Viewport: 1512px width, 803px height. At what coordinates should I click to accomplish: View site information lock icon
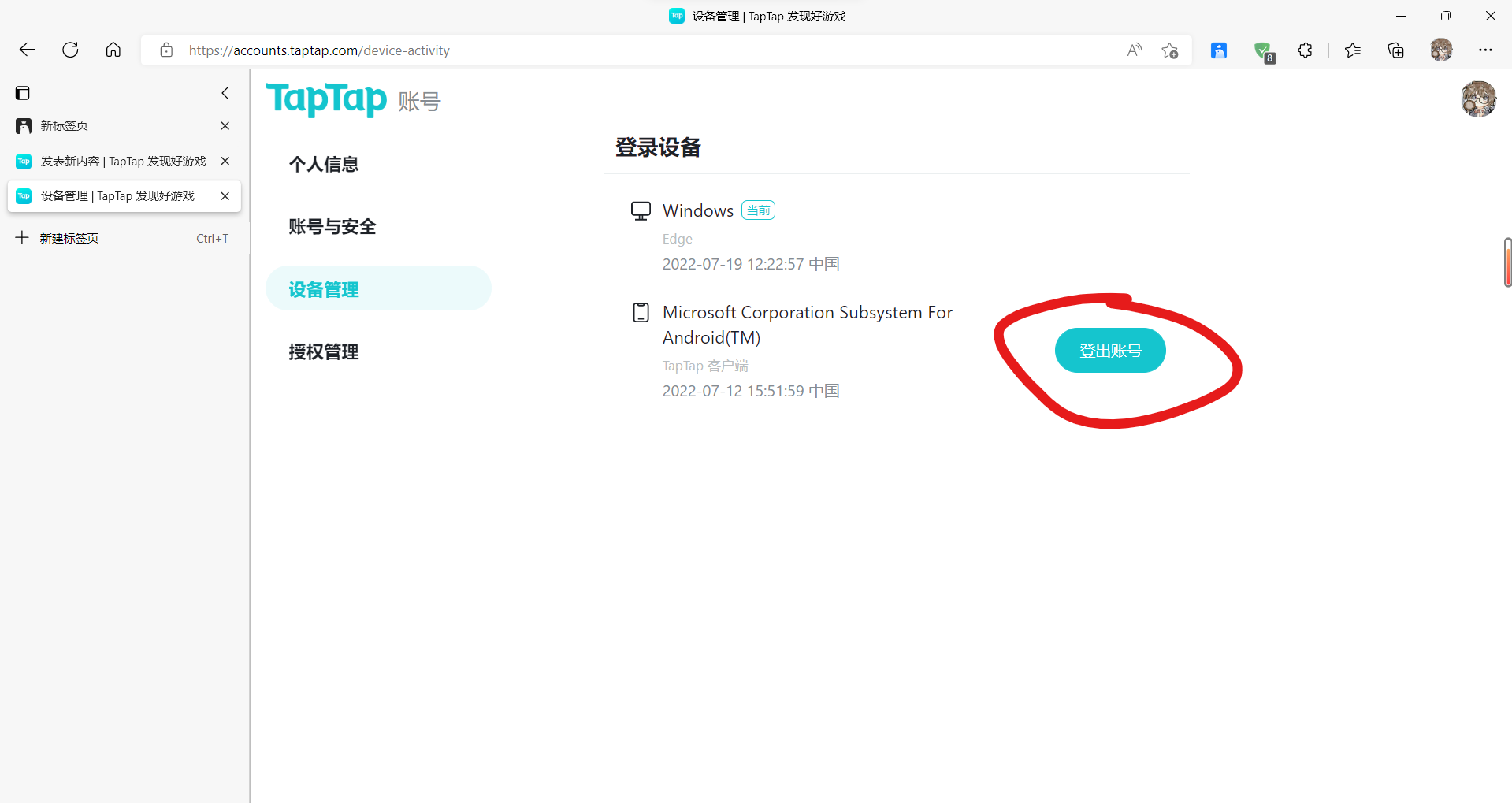coord(166,50)
